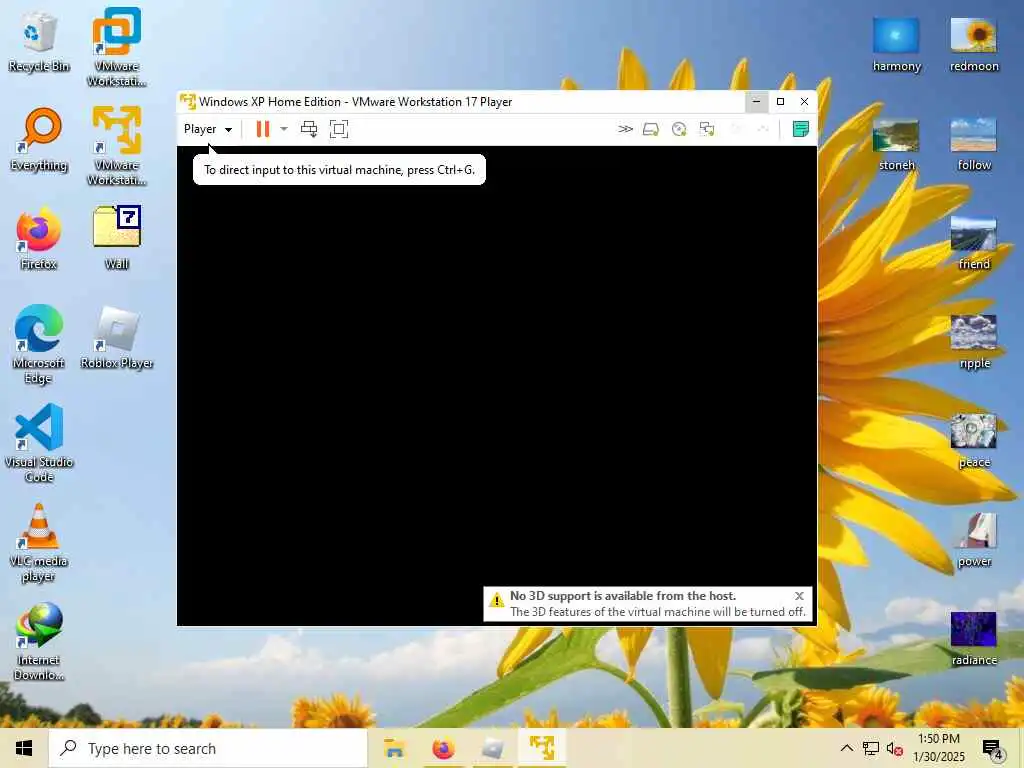The height and width of the screenshot is (768, 1024).
Task: Select the Wall archive desktop icon
Action: [116, 238]
